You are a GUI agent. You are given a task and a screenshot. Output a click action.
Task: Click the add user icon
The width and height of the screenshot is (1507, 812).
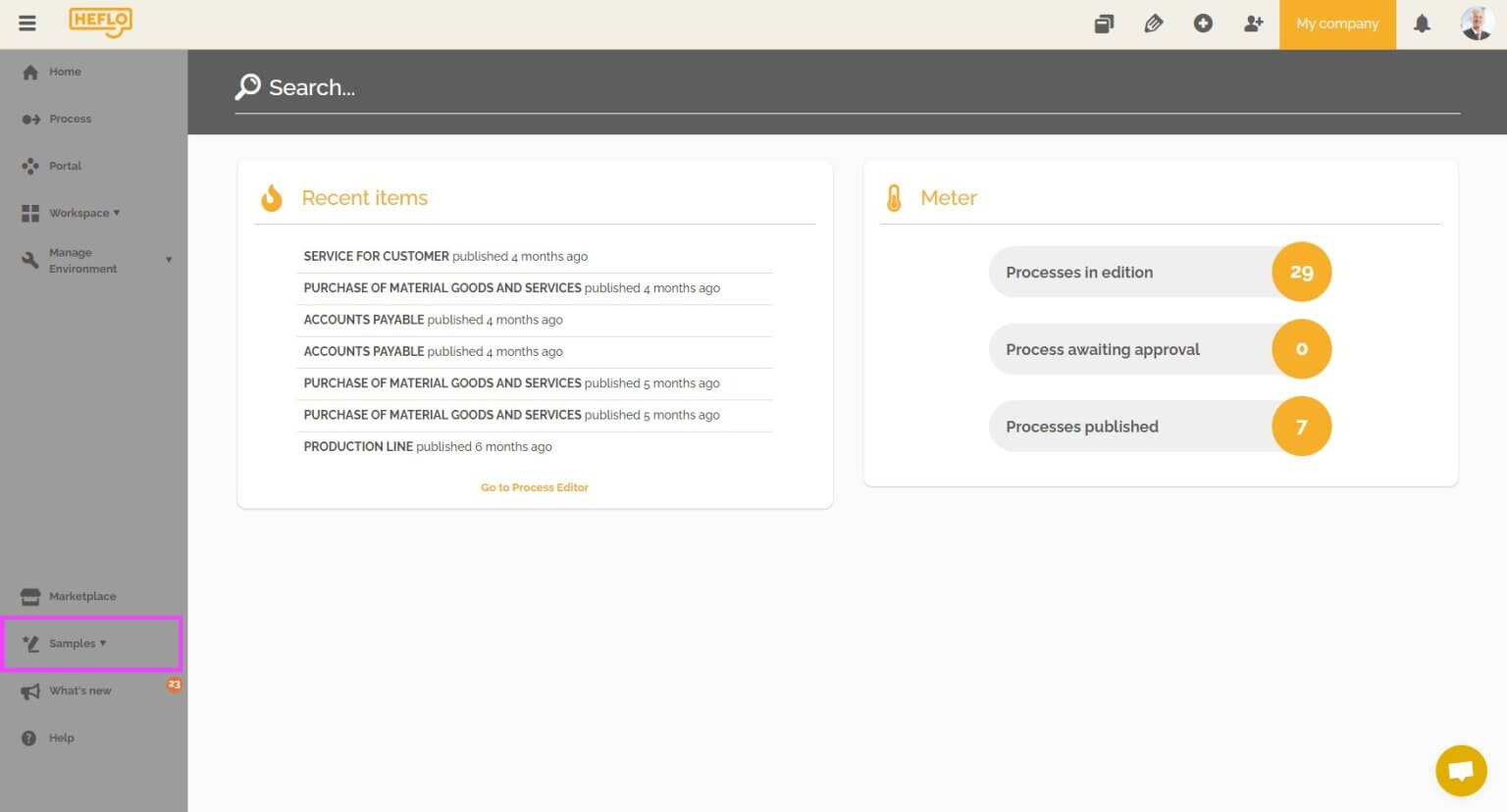pyautogui.click(x=1253, y=24)
